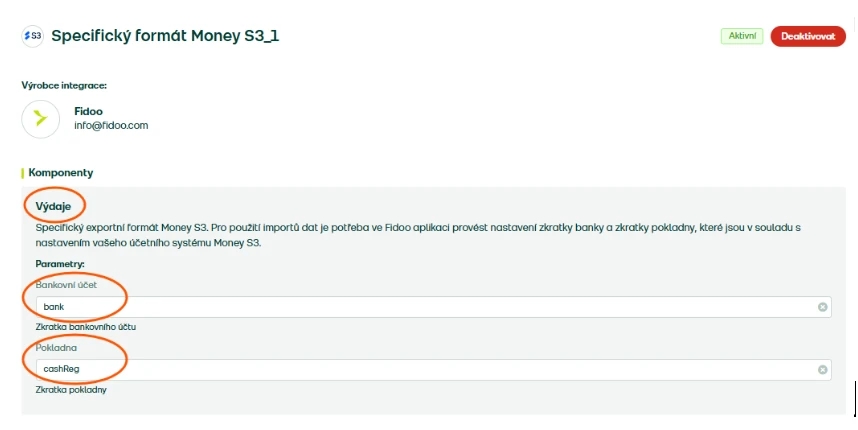Image resolution: width=858 pixels, height=430 pixels.
Task: Click the Parametry label
Action: tap(60, 264)
